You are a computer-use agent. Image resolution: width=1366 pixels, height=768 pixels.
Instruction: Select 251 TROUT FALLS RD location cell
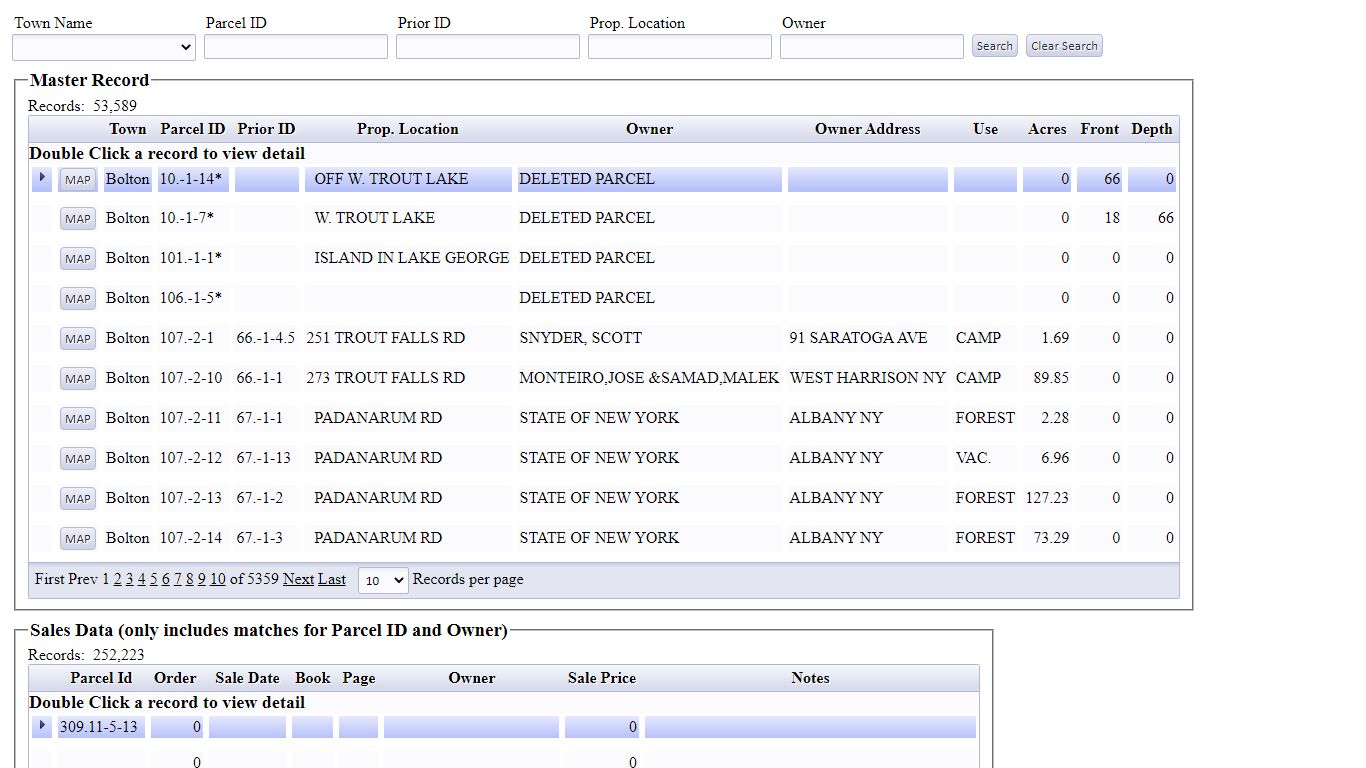[x=408, y=338]
